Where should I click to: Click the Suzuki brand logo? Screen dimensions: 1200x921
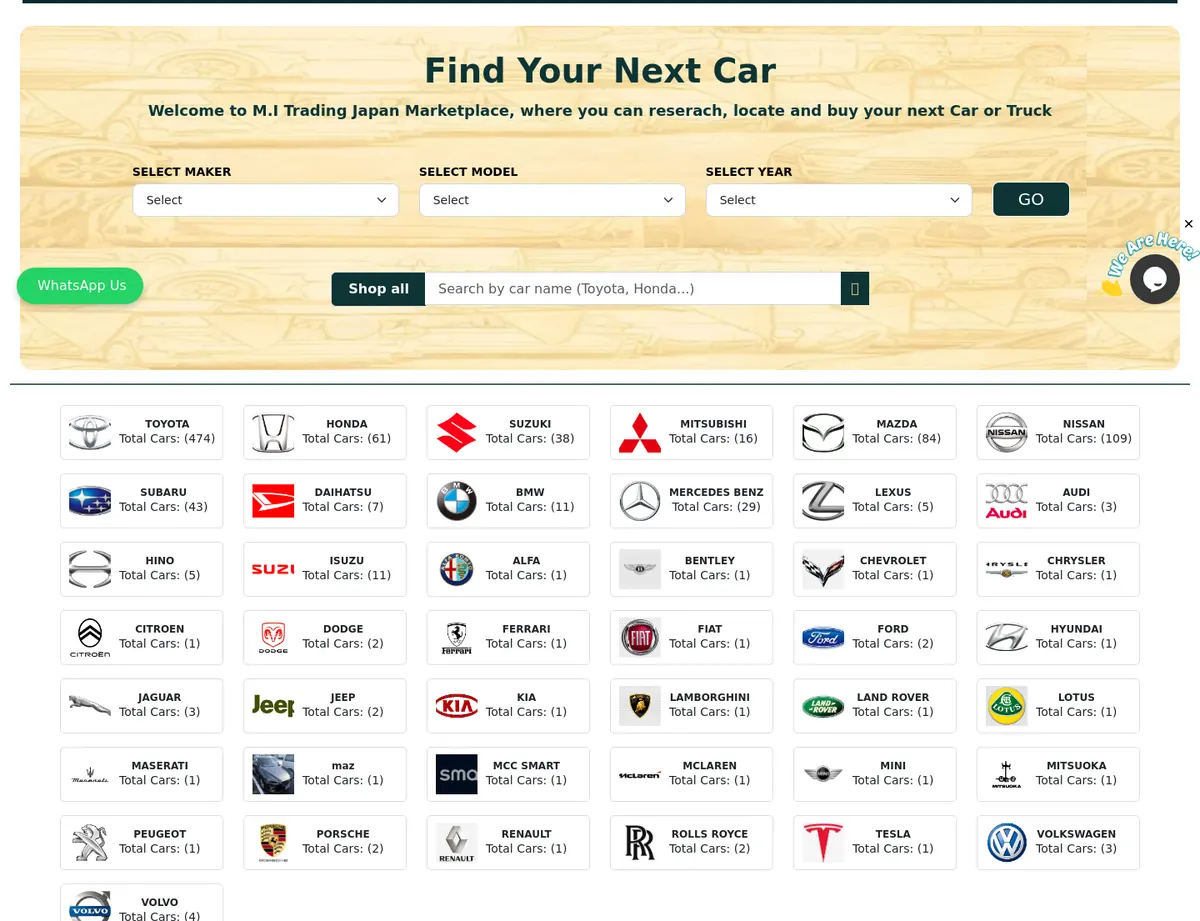[456, 433]
